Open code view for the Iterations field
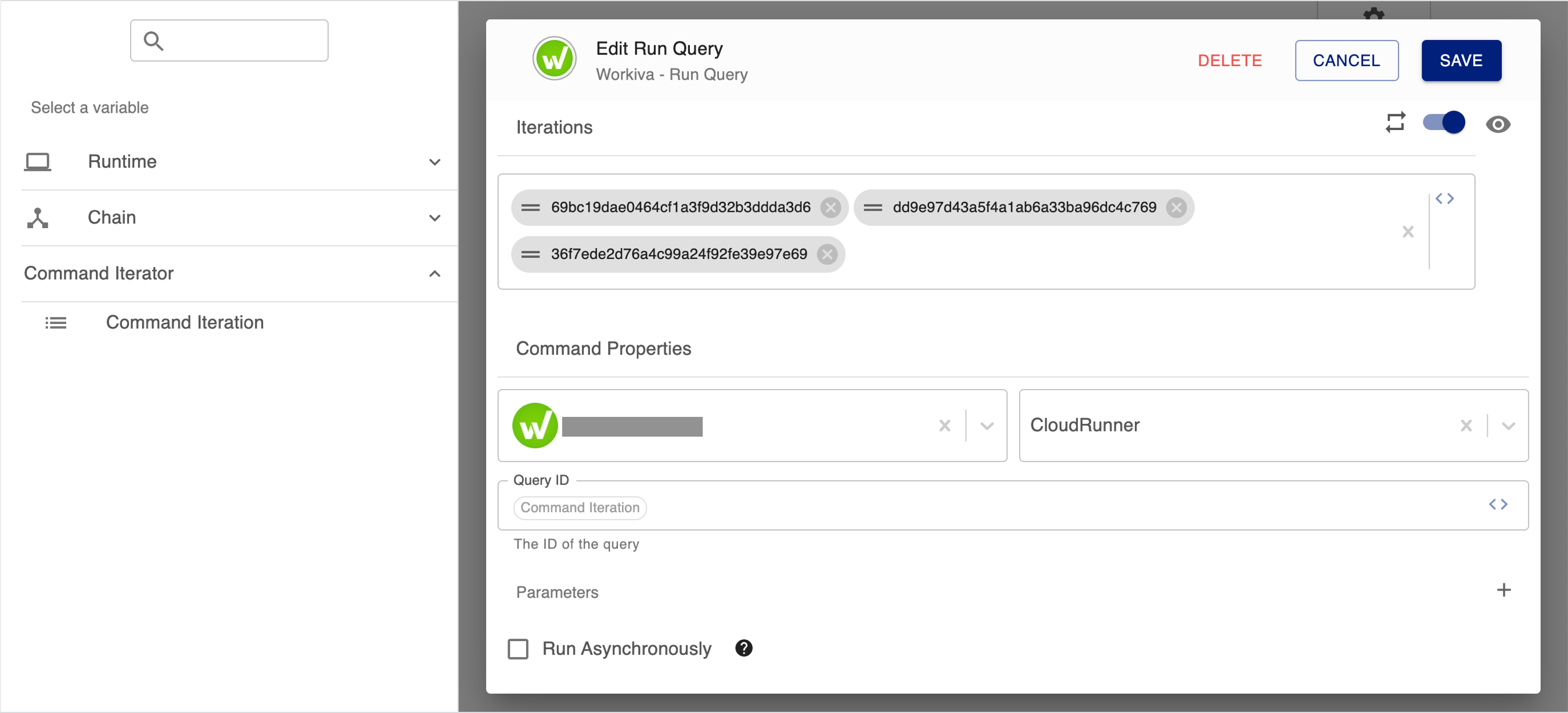 click(1445, 198)
